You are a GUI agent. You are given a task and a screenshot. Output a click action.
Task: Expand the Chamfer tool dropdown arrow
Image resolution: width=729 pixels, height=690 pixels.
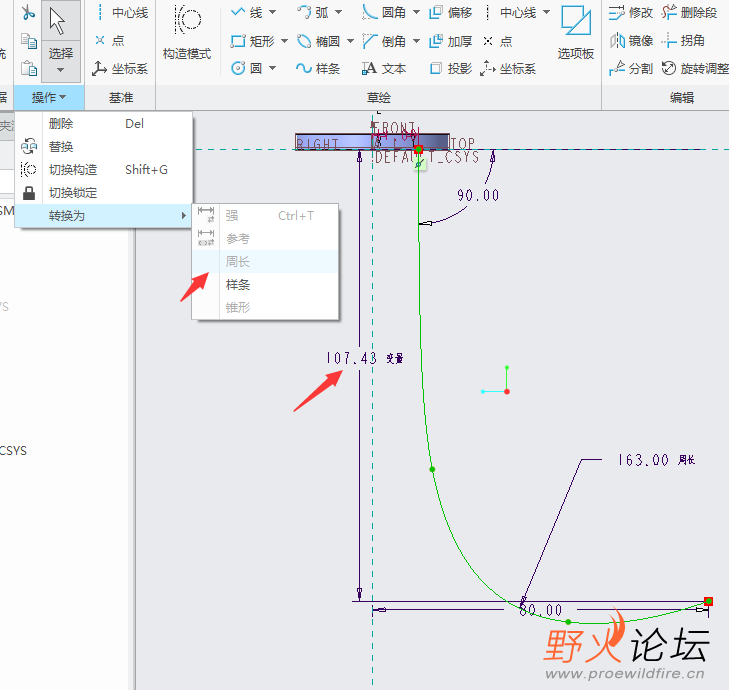(416, 41)
